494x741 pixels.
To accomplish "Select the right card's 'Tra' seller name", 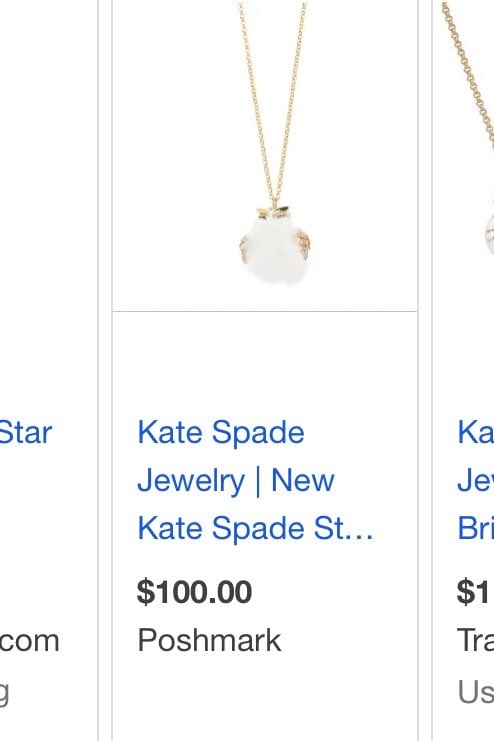I will click(476, 640).
